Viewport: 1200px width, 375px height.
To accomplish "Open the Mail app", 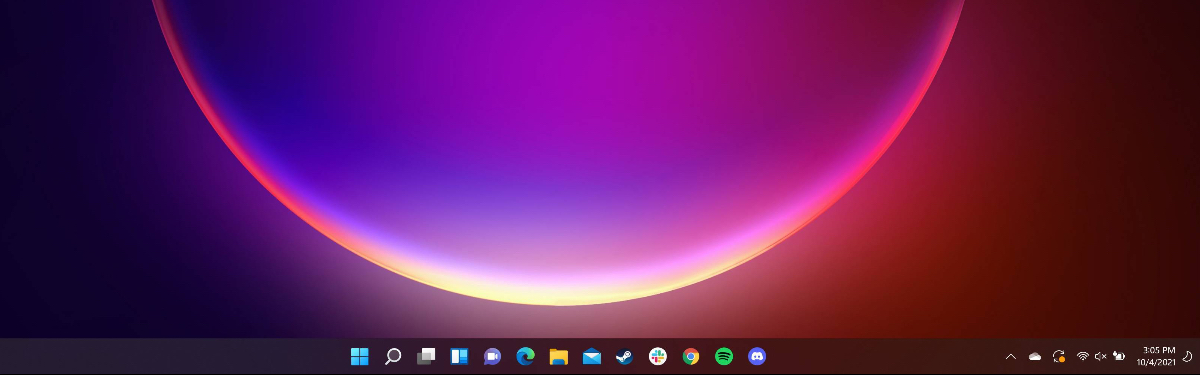I will tap(592, 356).
